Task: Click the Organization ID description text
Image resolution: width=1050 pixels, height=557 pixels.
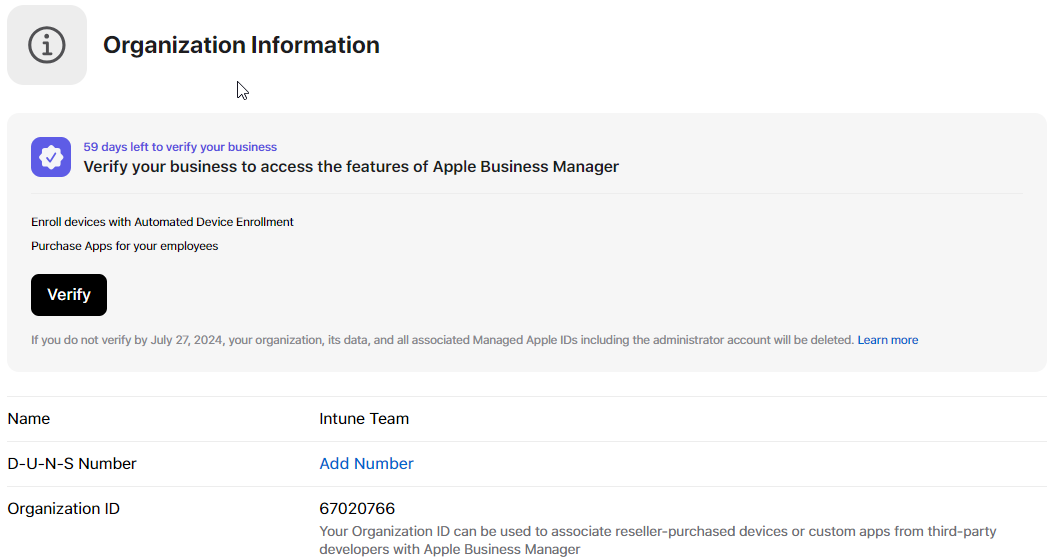Action: [x=658, y=540]
